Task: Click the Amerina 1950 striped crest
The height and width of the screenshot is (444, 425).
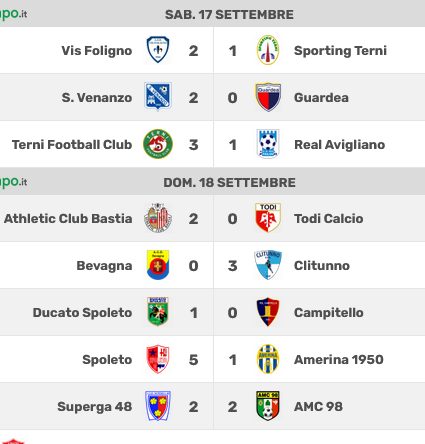Action: [268, 359]
